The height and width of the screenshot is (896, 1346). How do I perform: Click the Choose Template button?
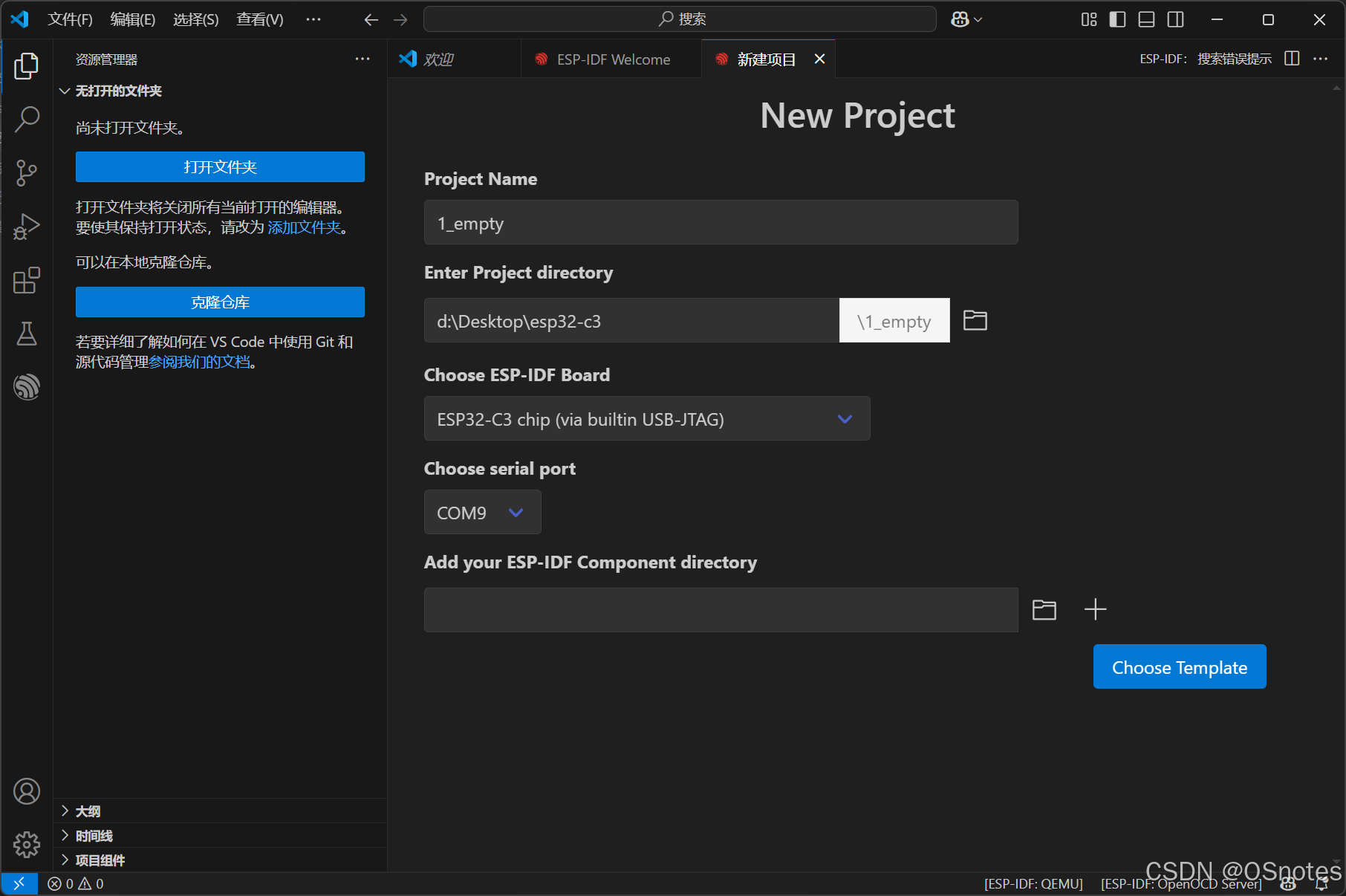pos(1179,667)
